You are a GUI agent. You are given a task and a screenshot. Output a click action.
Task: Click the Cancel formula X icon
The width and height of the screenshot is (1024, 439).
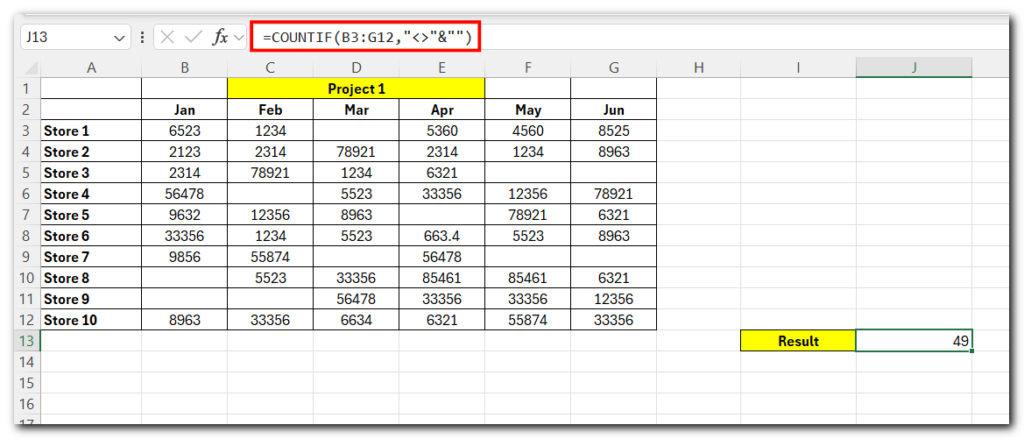pyautogui.click(x=167, y=37)
